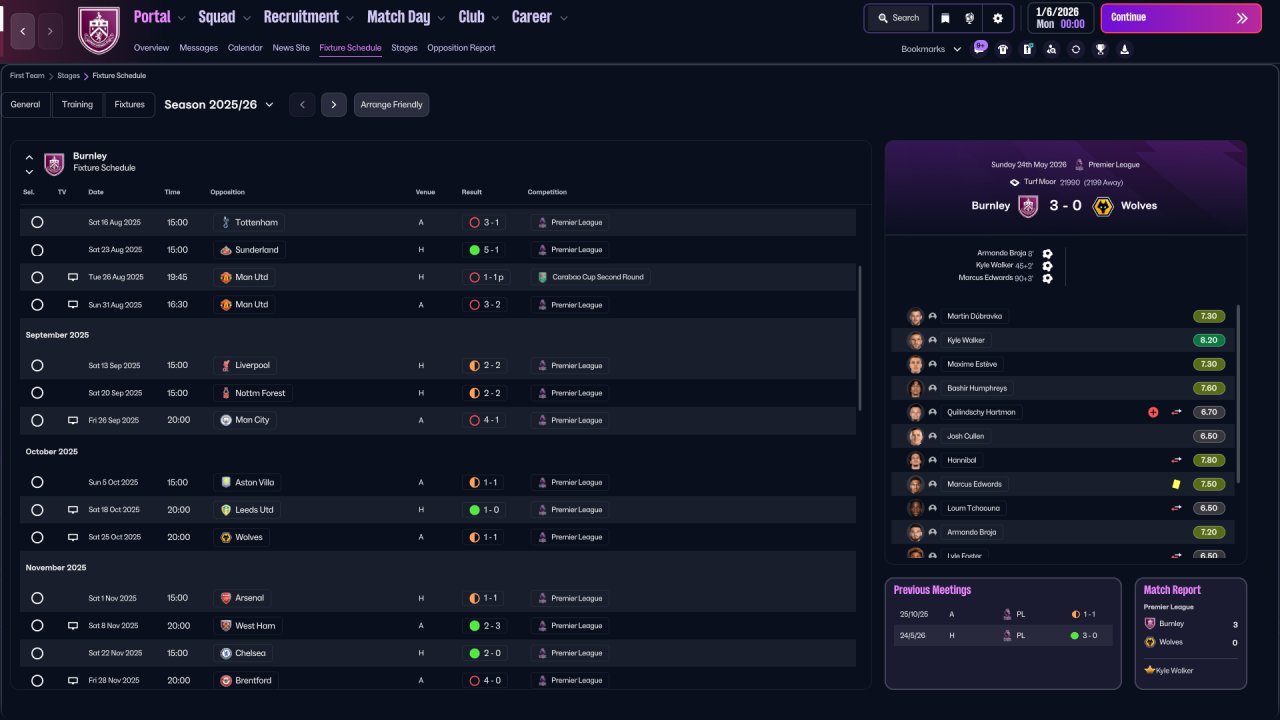This screenshot has width=1280, height=720.
Task: Click the player ratings list scrollbar
Action: point(1238,394)
